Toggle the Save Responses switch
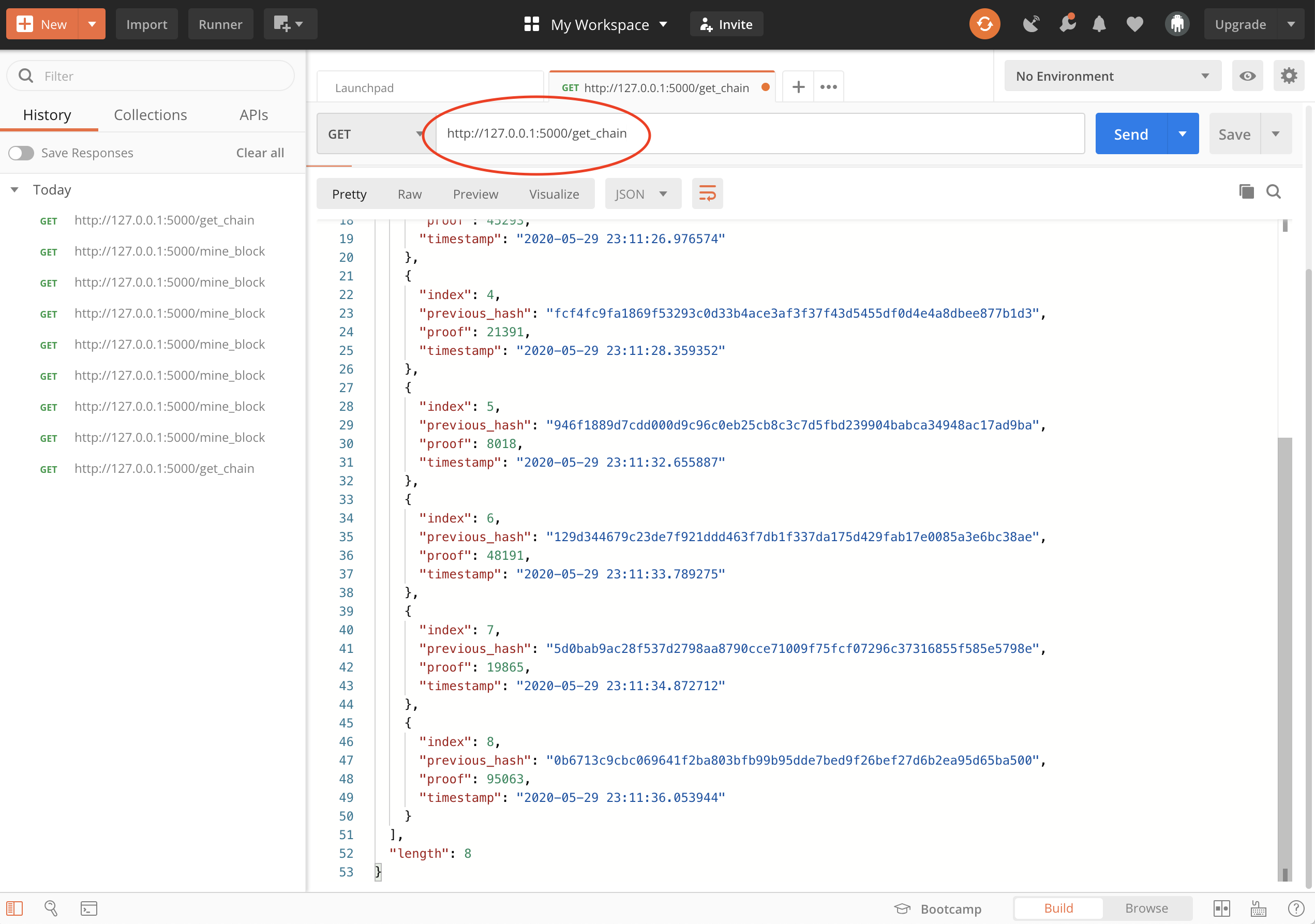The width and height of the screenshot is (1315, 924). pyautogui.click(x=21, y=153)
